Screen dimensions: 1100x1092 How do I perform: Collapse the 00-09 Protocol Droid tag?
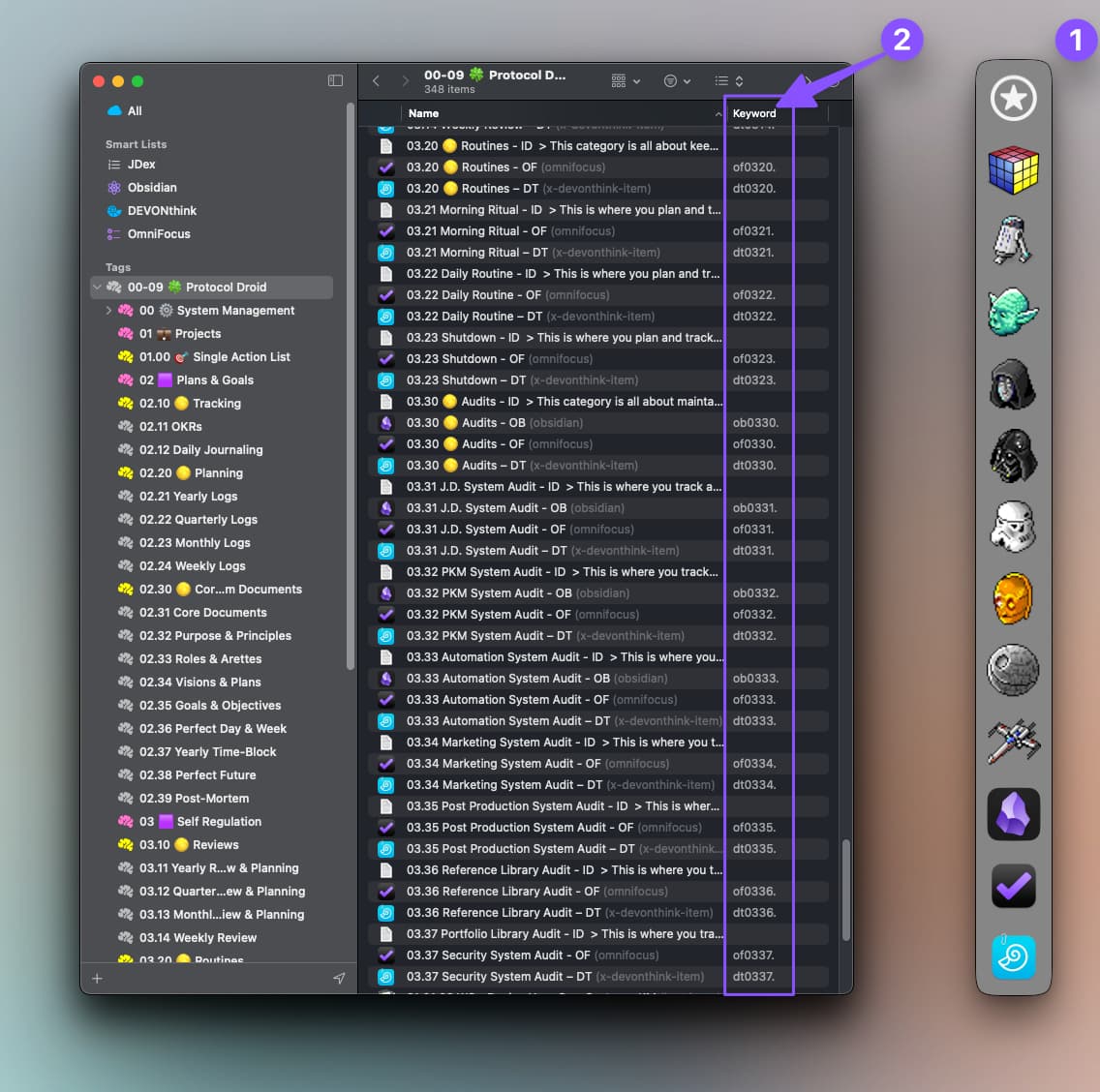point(97,288)
